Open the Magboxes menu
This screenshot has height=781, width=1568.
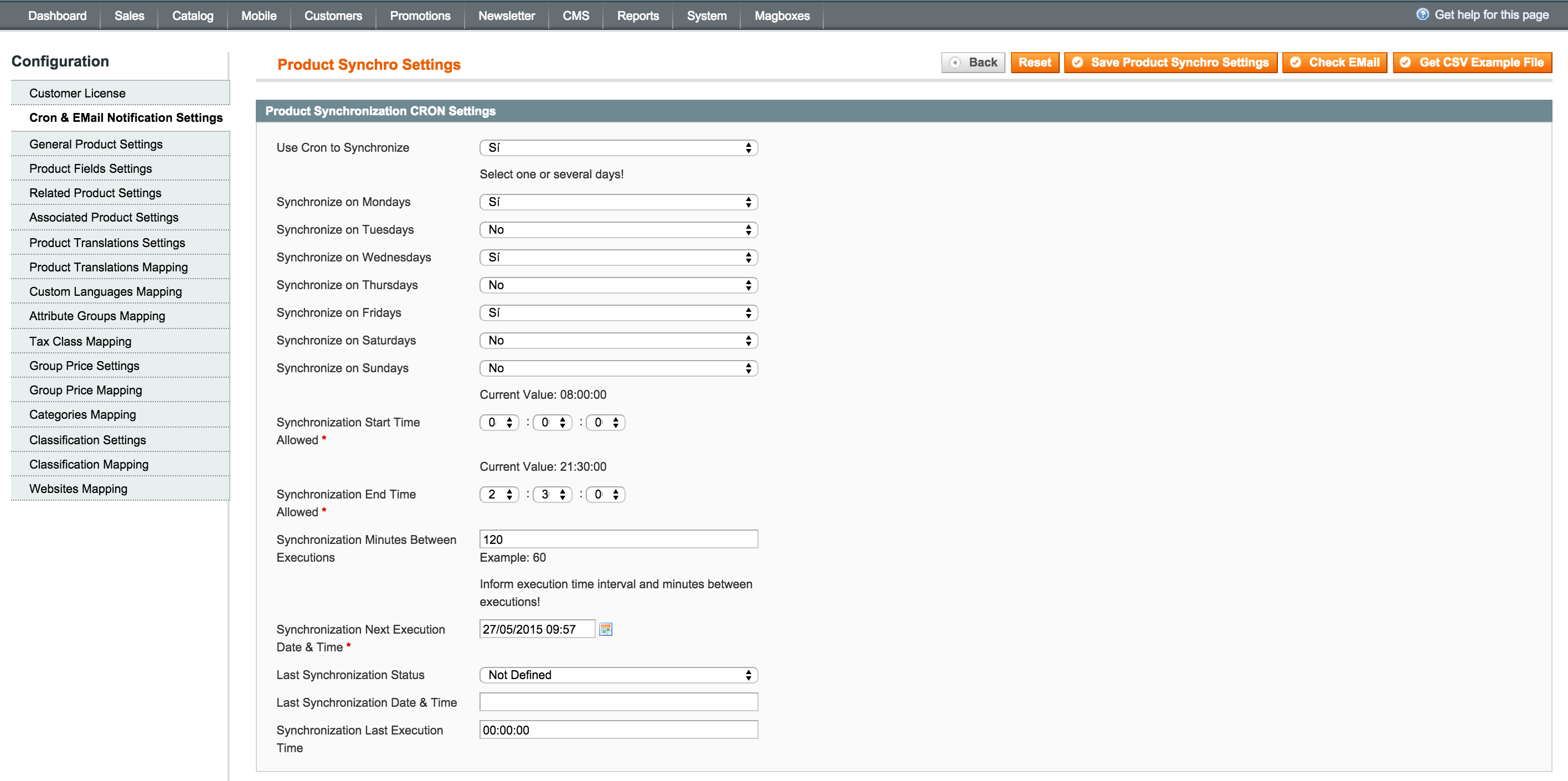click(782, 15)
